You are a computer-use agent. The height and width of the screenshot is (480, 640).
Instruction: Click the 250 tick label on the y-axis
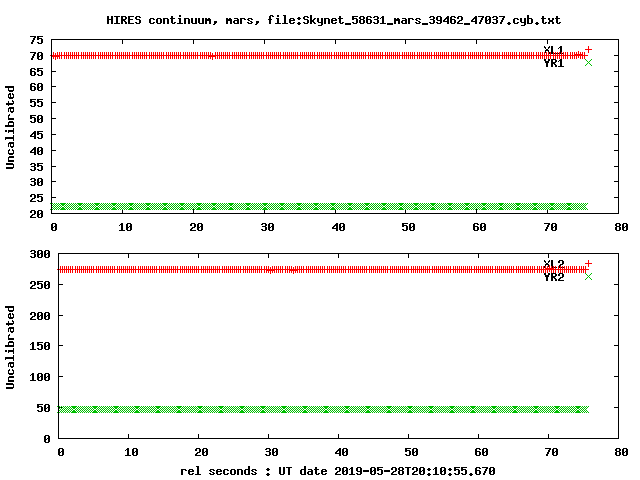point(40,285)
